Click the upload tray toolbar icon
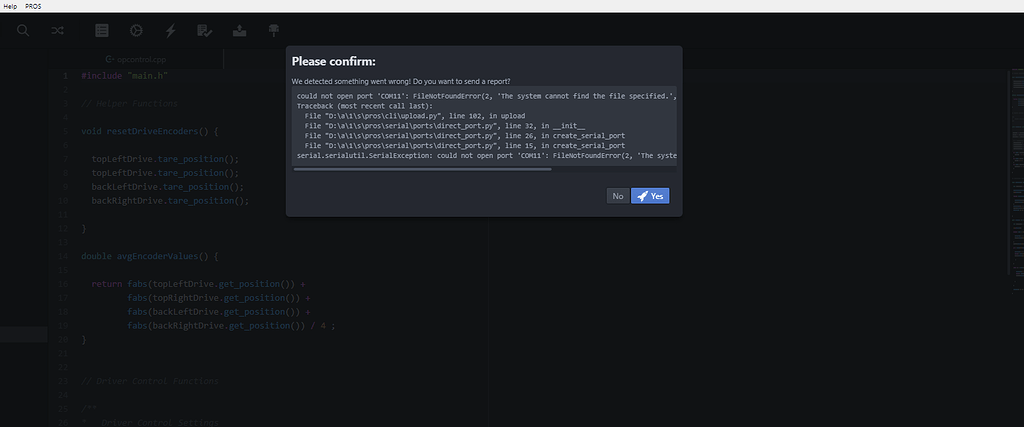Image resolution: width=1024 pixels, height=427 pixels. pyautogui.click(x=239, y=31)
